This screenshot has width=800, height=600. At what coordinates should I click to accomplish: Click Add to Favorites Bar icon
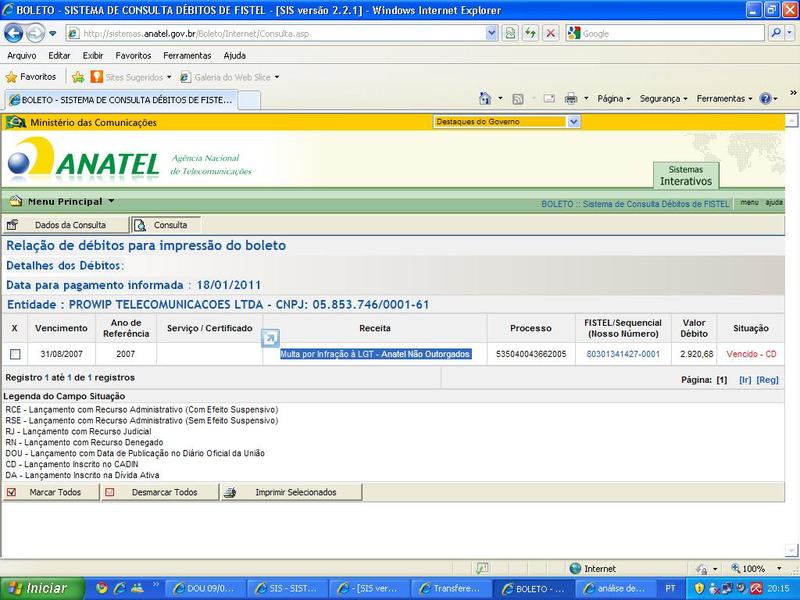coord(78,77)
